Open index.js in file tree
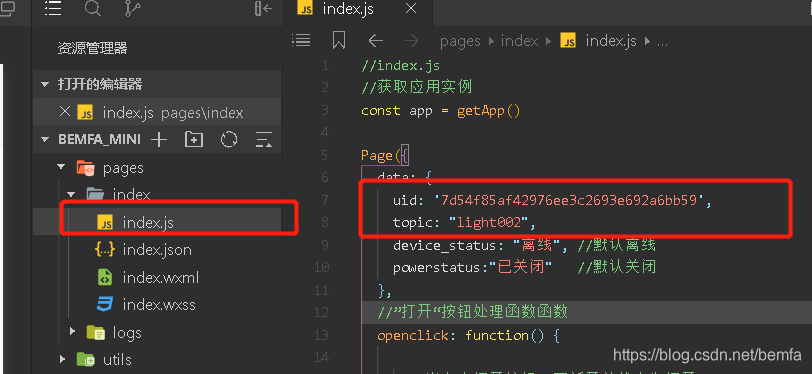The height and width of the screenshot is (374, 812). point(148,223)
